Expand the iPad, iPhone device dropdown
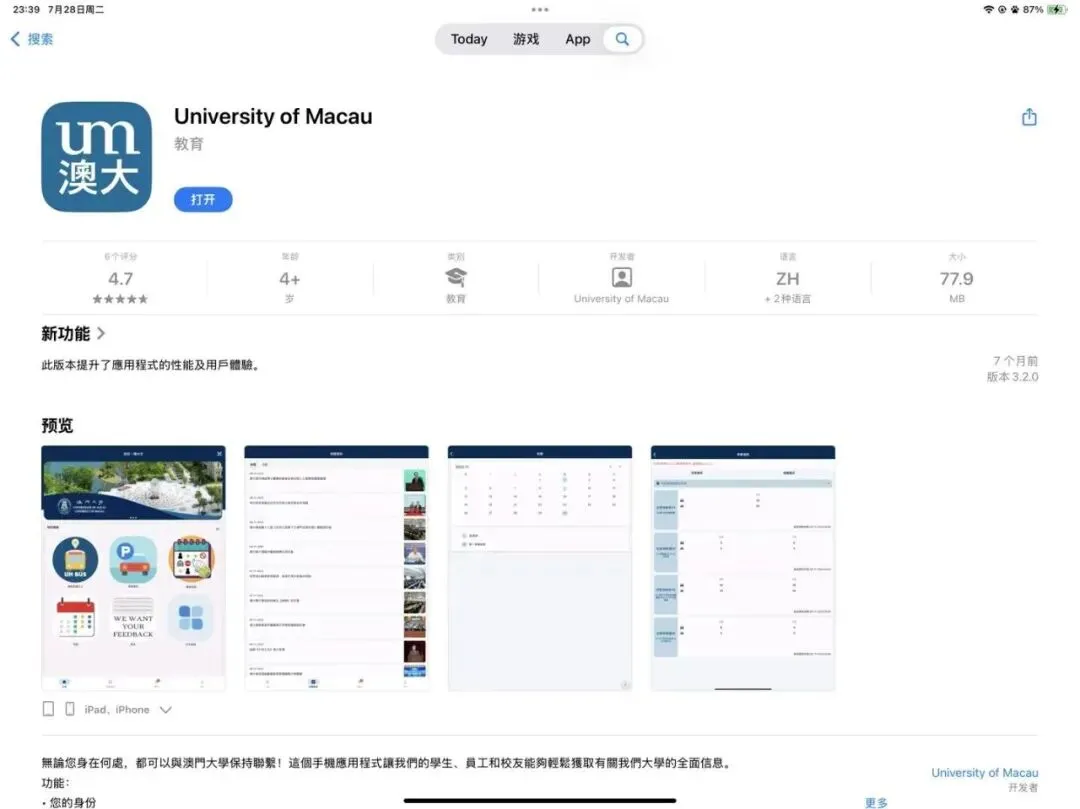 [x=165, y=710]
